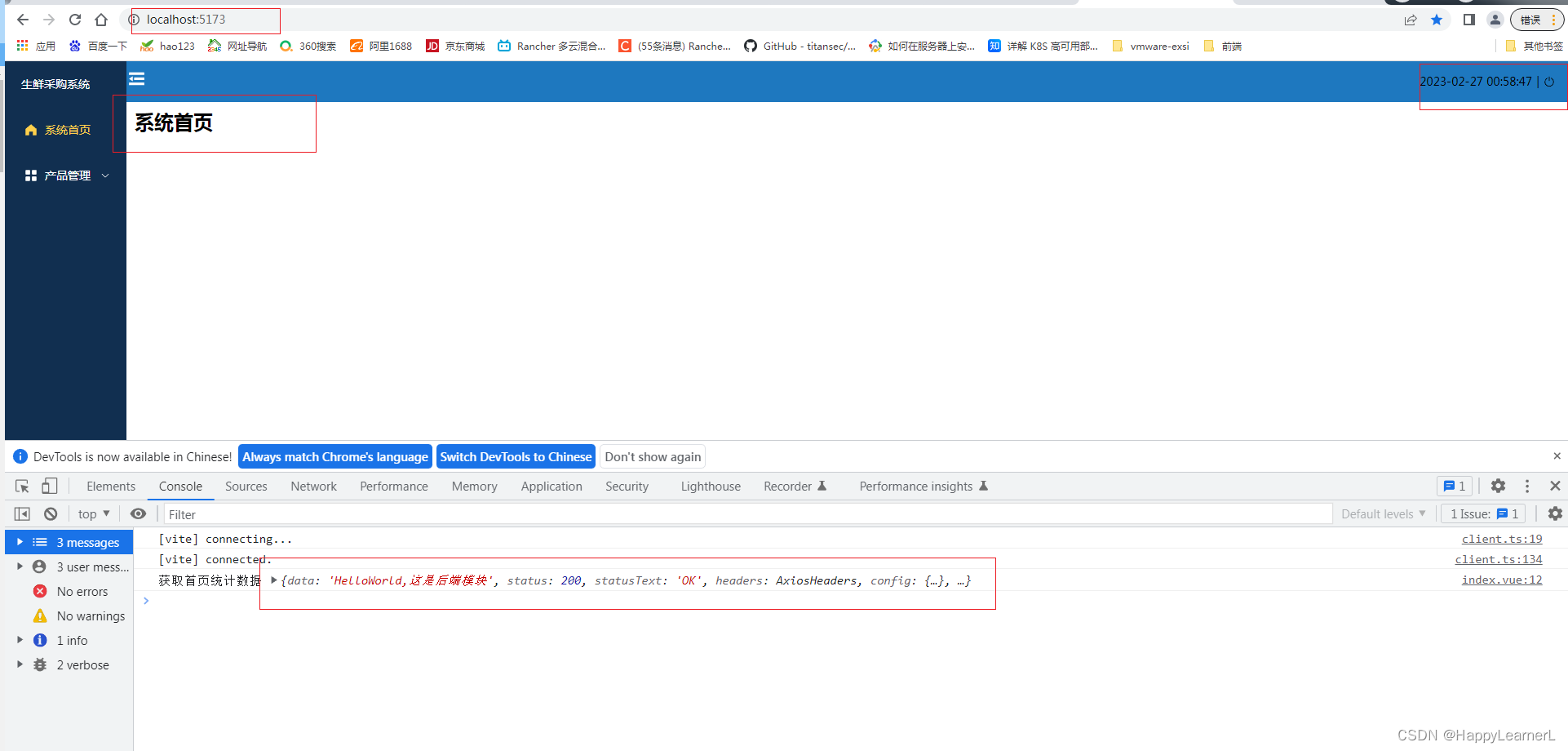Viewport: 1568px width, 751px height.
Task: Open the DevTools three-dot menu
Action: coord(1527,487)
